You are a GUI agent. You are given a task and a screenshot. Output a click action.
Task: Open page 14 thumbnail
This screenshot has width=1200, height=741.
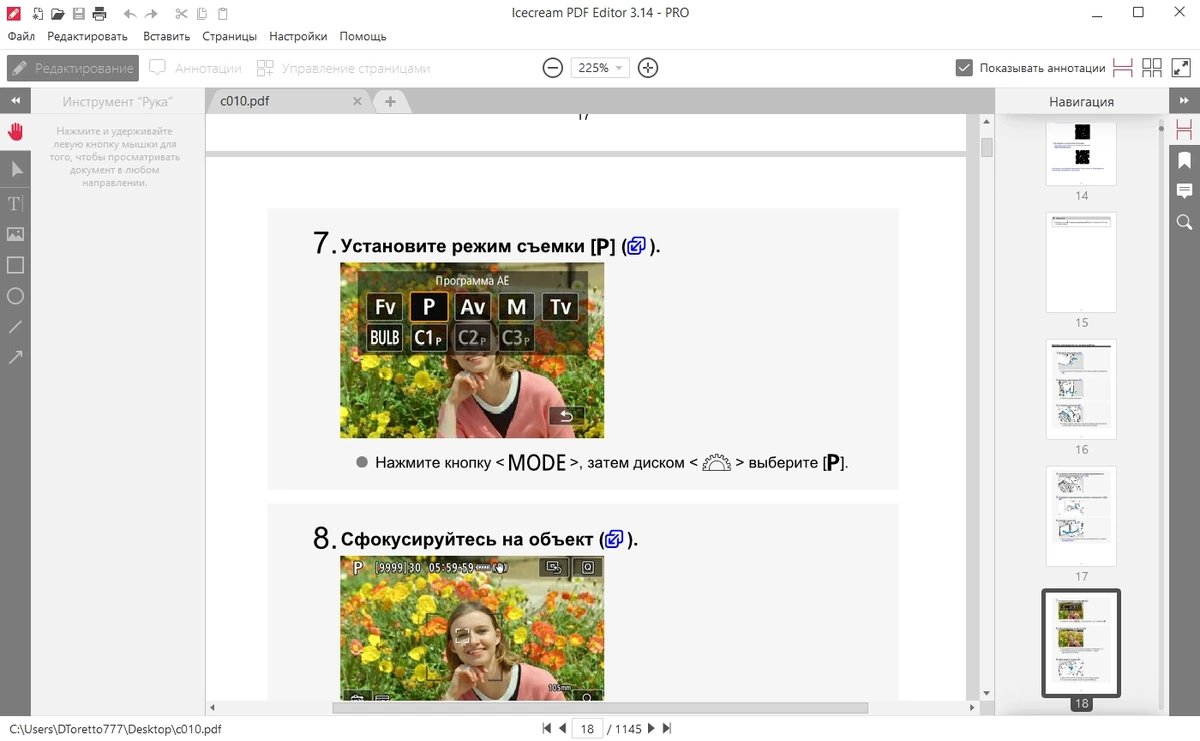[x=1081, y=153]
